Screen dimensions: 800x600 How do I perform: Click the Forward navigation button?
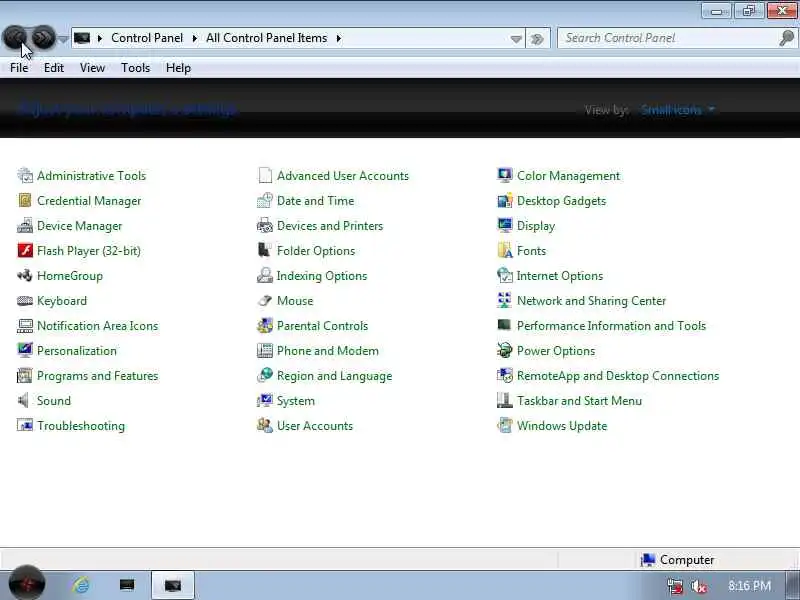click(x=43, y=37)
